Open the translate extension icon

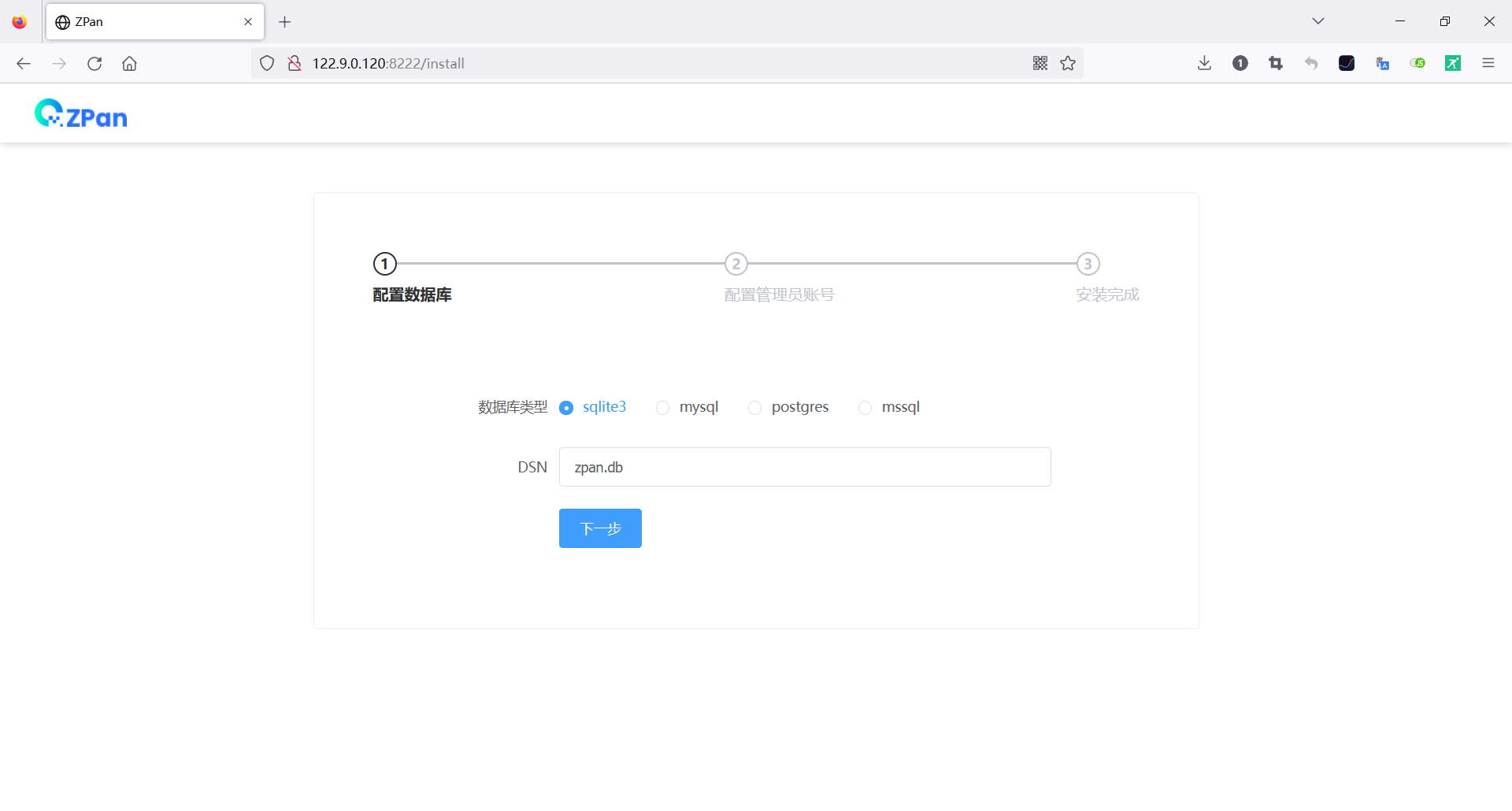tap(1382, 63)
